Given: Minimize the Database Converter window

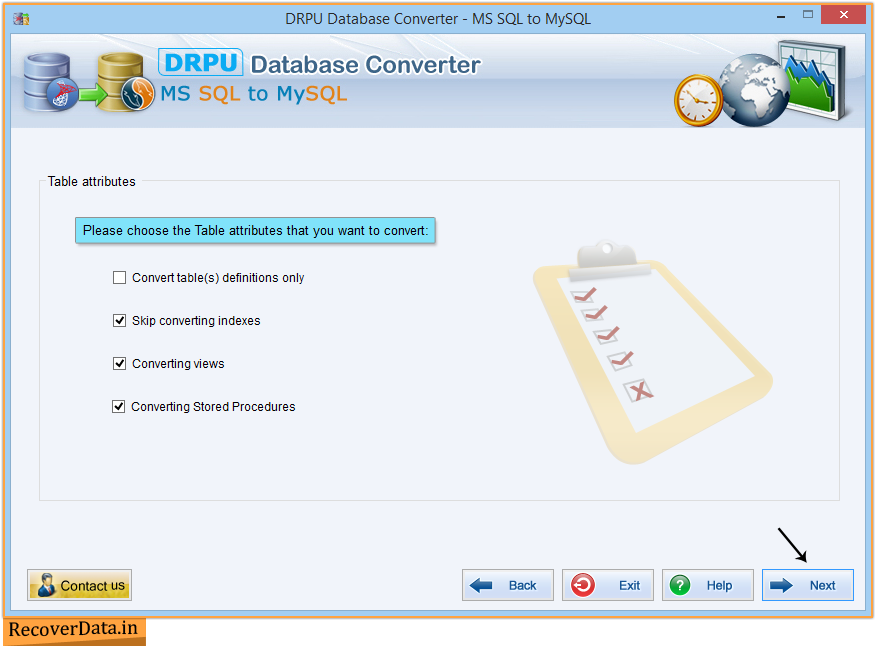Looking at the screenshot, I should point(781,16).
